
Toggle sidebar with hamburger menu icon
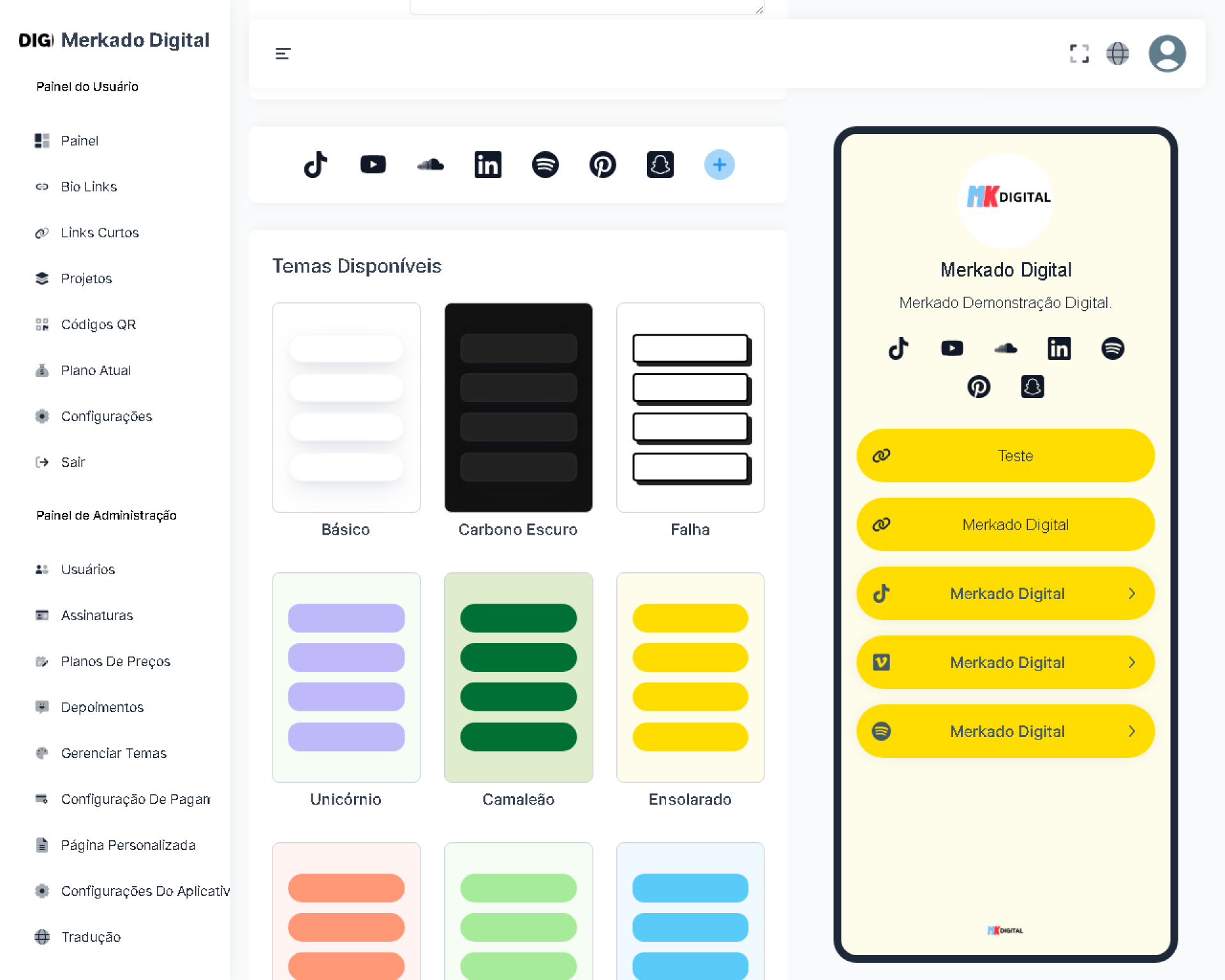coord(283,54)
